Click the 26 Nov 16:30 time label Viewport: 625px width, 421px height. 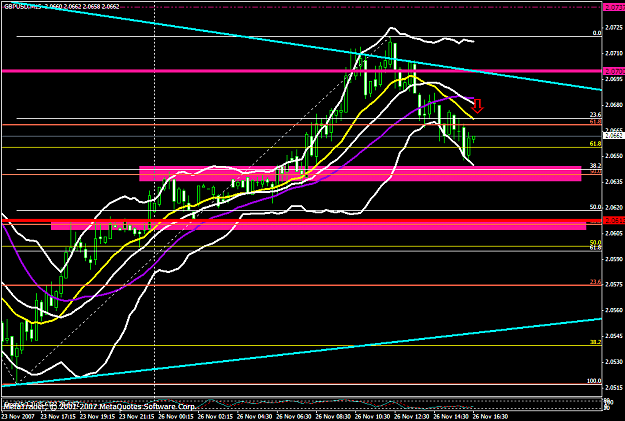[x=491, y=417]
